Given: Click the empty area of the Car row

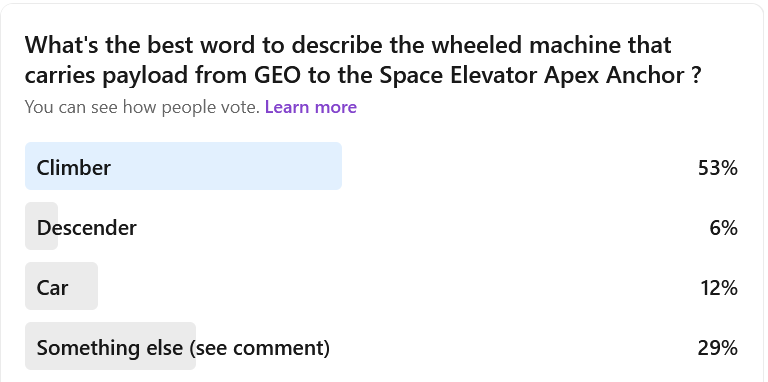Looking at the screenshot, I should tap(394, 286).
